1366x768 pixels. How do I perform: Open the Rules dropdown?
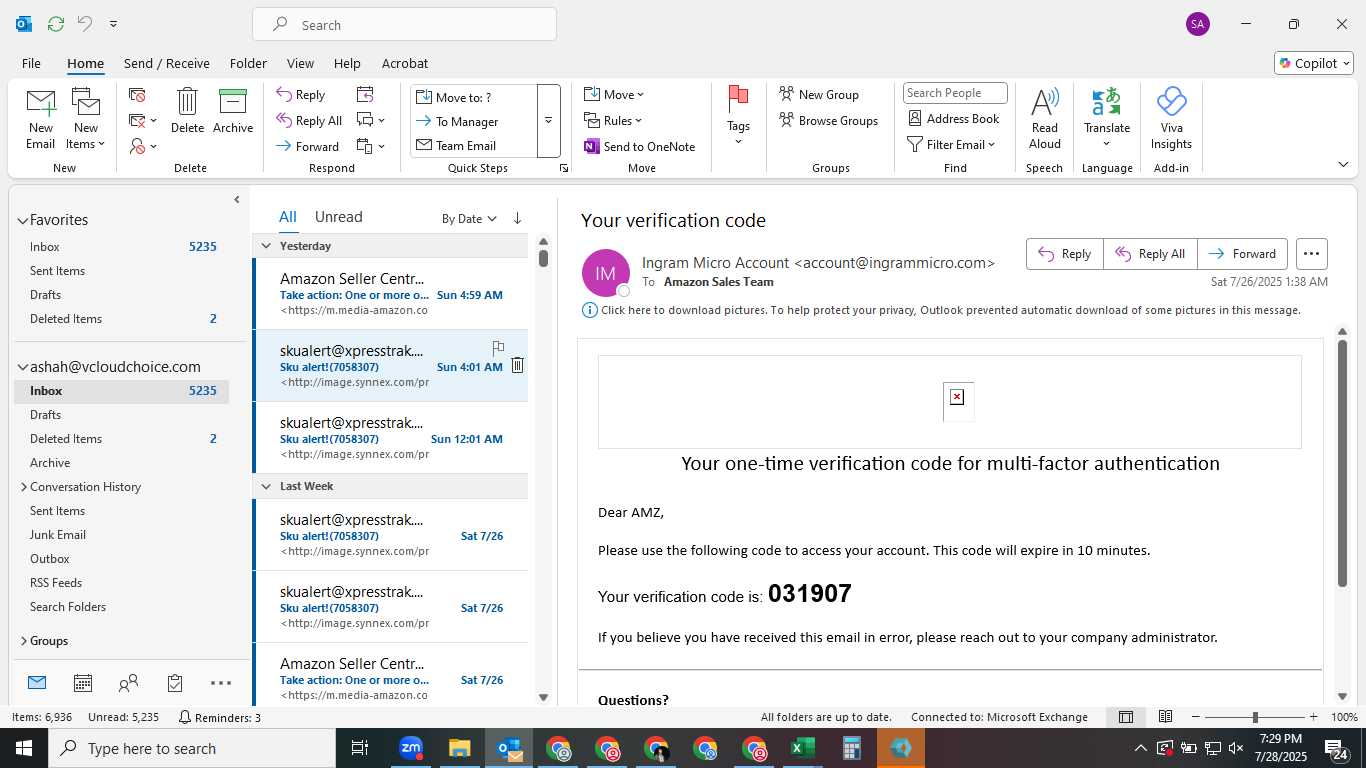(x=614, y=121)
